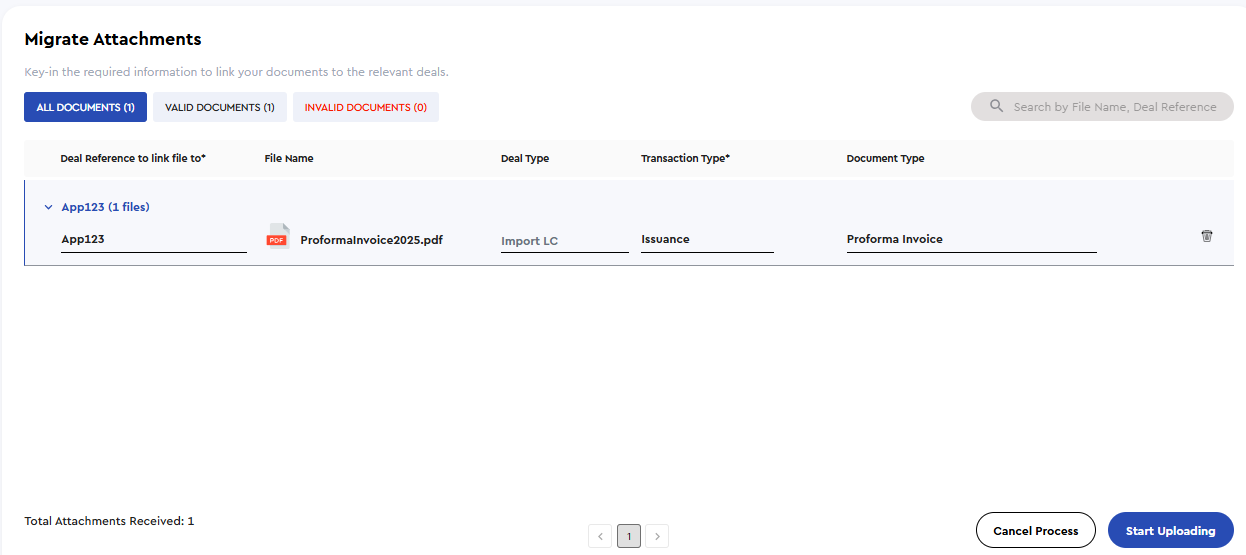Click the App123 (1 files) group label
1246x555 pixels.
(x=105, y=207)
